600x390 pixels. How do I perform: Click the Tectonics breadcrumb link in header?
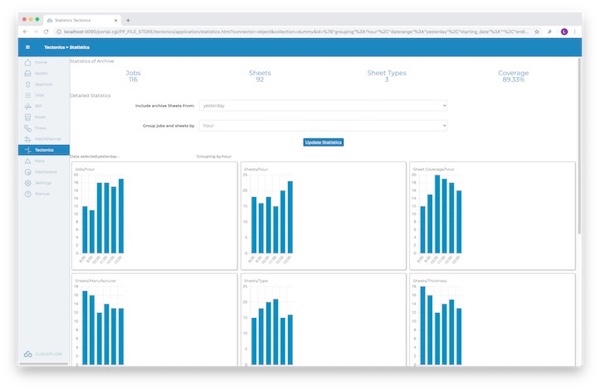click(54, 47)
